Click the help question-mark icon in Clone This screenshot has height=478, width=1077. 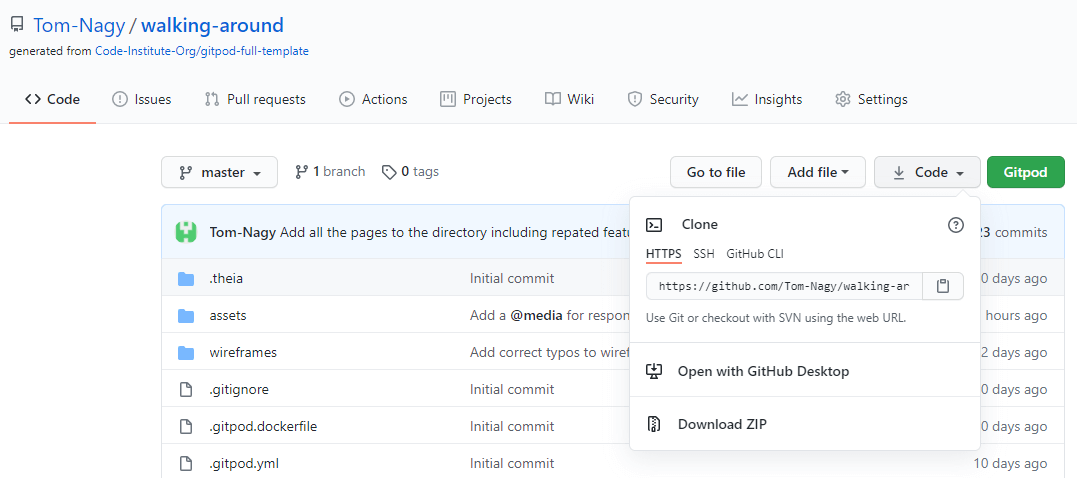(955, 225)
